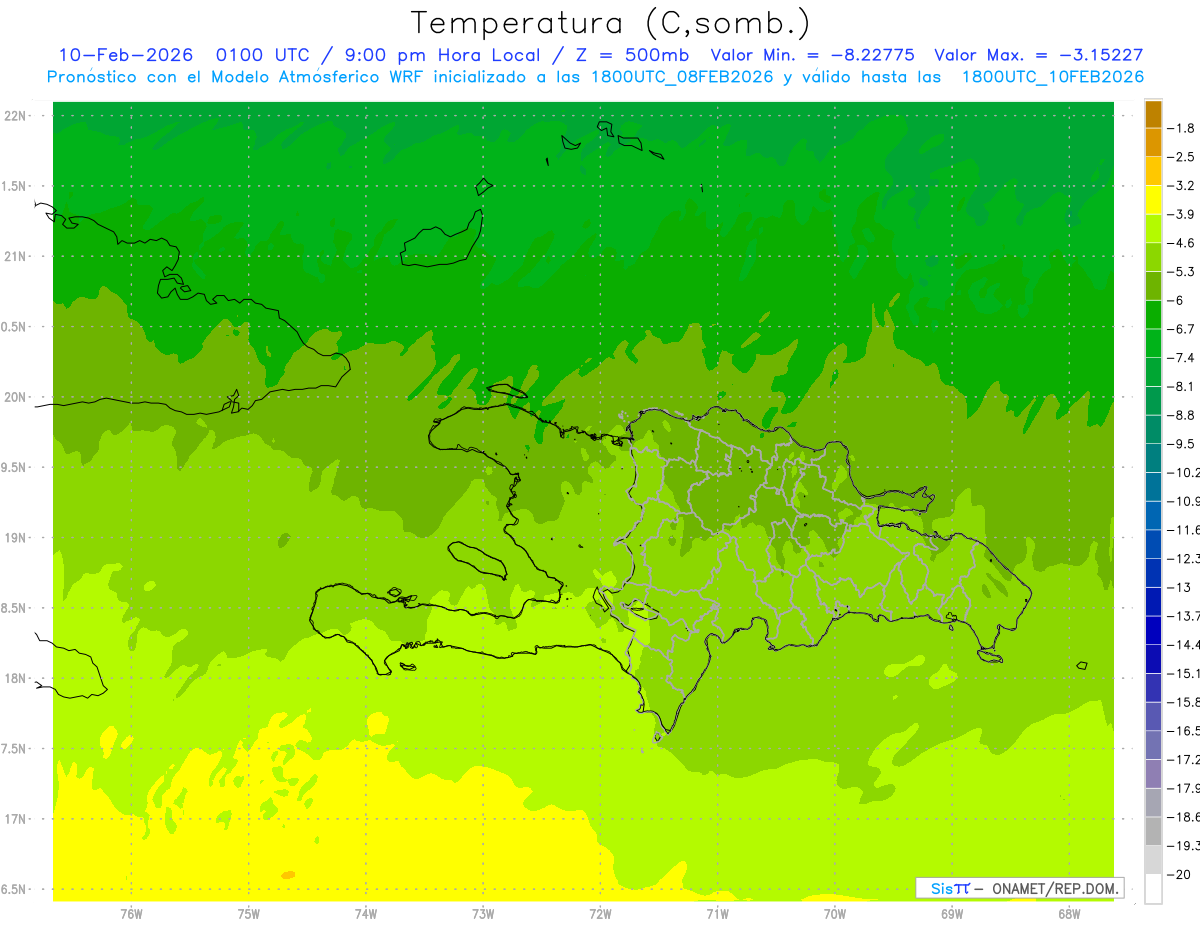Select the '-3.2' legend value
1200x927 pixels.
pyautogui.click(x=1181, y=186)
